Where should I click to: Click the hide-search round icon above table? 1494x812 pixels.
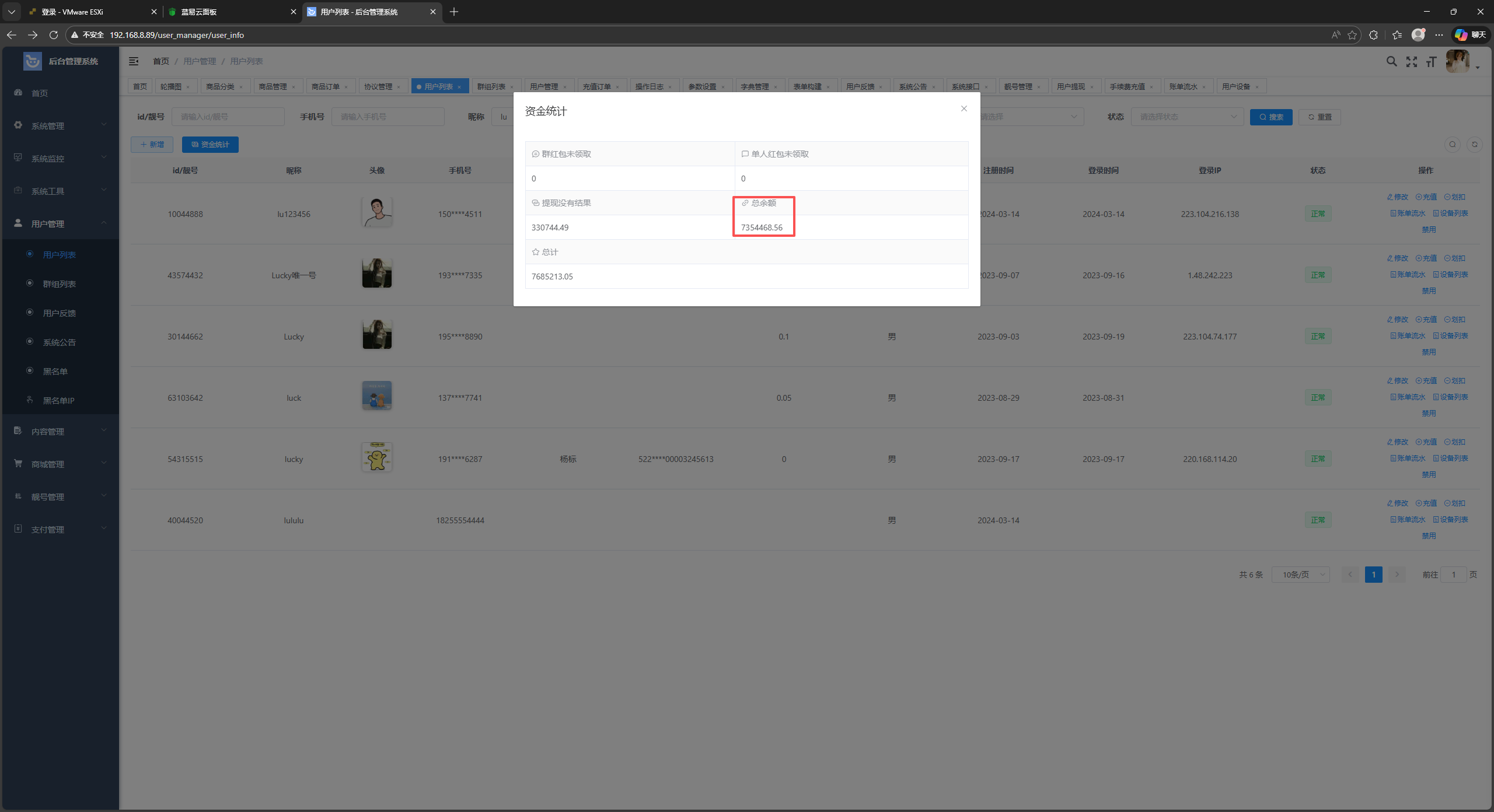pos(1453,144)
